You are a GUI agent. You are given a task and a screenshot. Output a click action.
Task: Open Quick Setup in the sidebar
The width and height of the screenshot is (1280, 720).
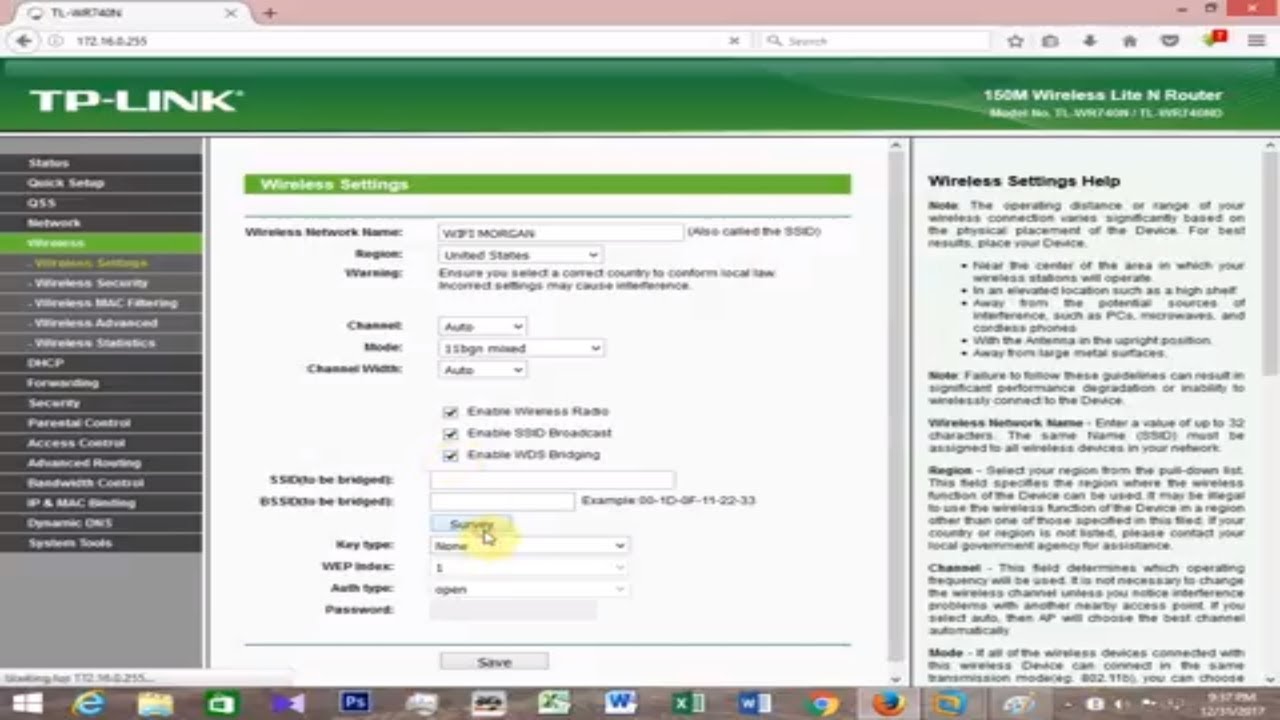101,183
